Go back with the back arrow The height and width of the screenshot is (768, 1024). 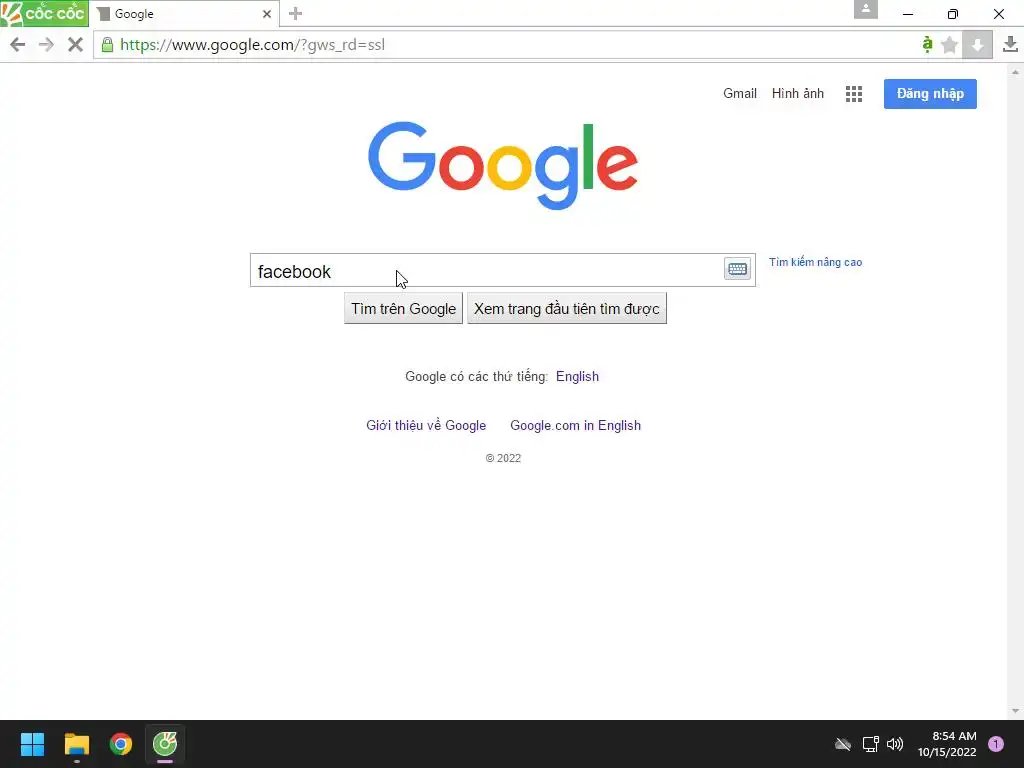coord(18,44)
